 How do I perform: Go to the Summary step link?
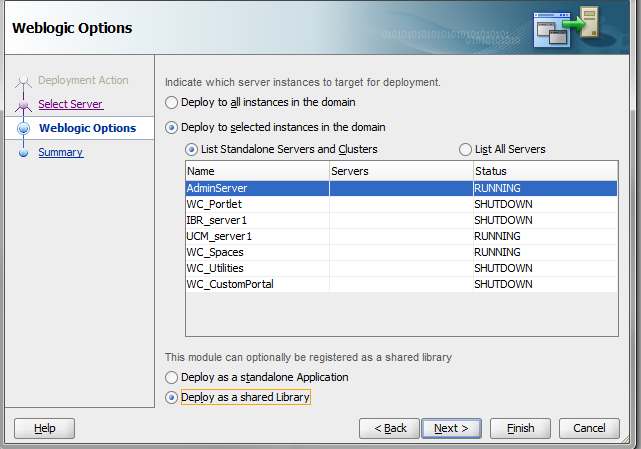coord(61,153)
